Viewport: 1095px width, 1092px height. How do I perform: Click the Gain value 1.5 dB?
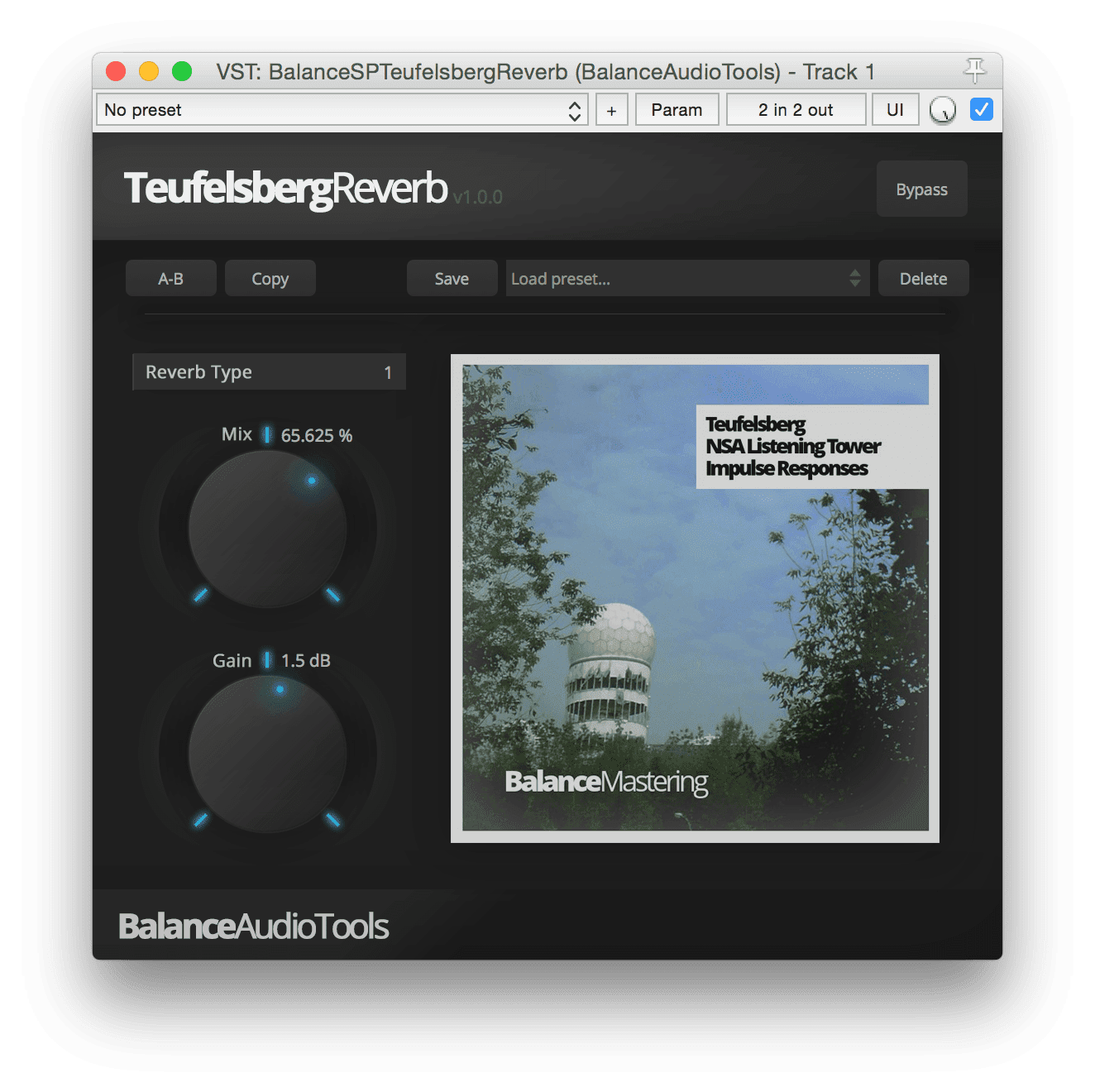click(306, 660)
